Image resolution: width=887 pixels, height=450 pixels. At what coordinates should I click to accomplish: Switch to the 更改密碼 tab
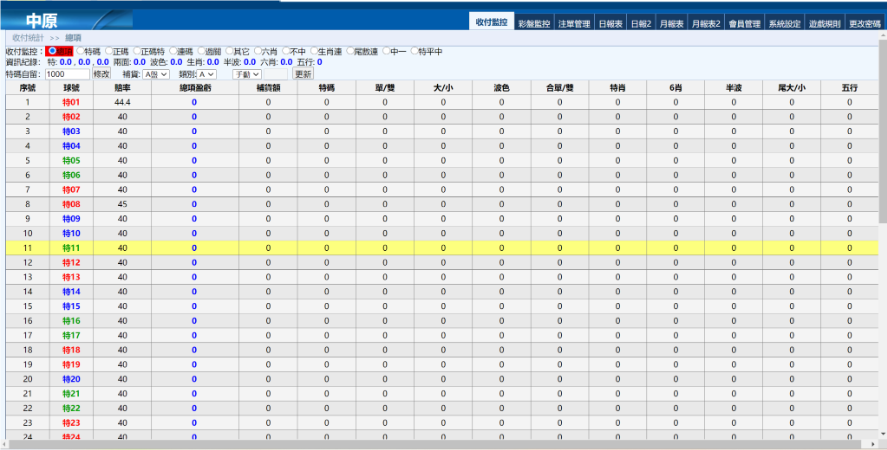[x=864, y=22]
